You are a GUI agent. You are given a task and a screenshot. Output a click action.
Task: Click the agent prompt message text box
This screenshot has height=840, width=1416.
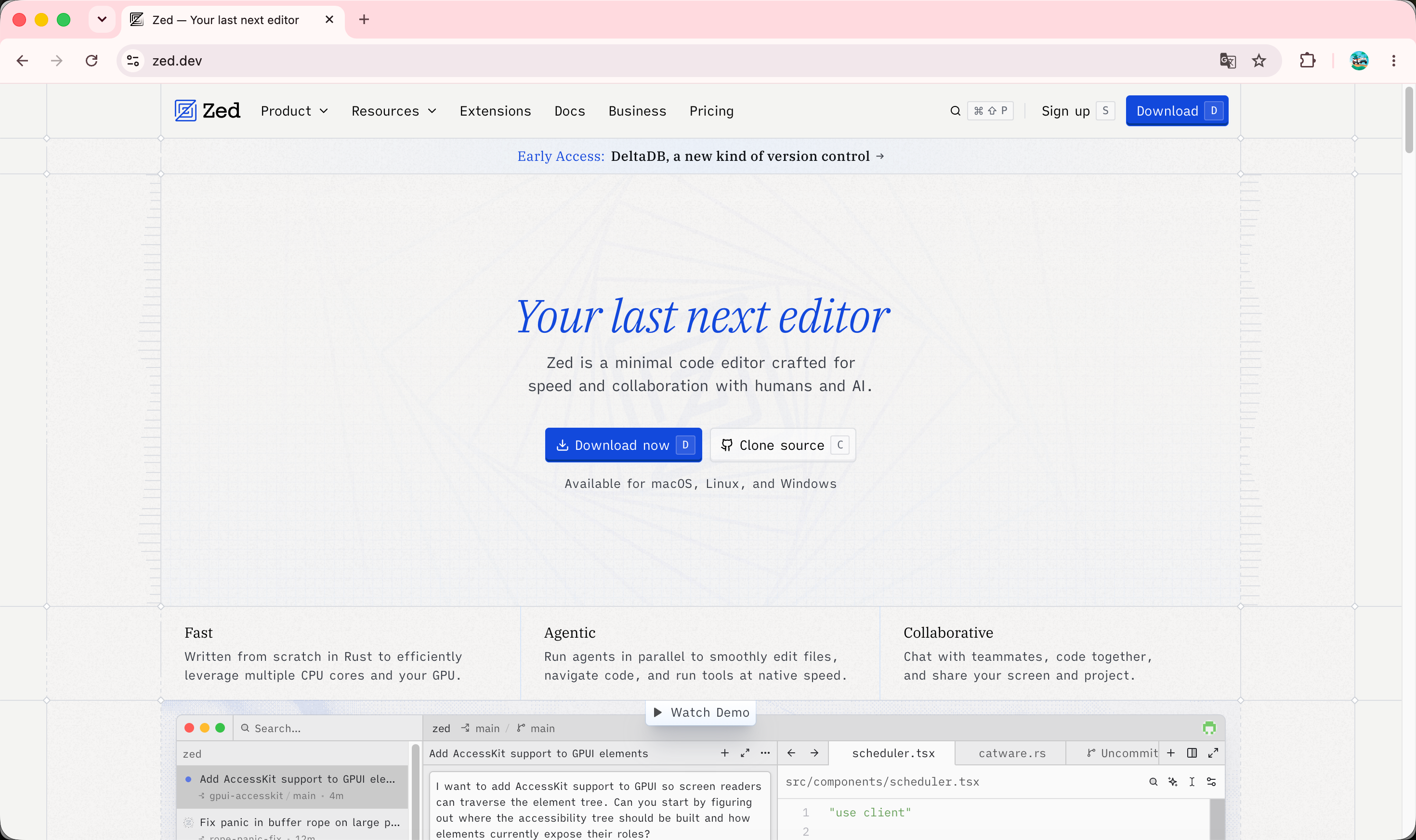600,807
